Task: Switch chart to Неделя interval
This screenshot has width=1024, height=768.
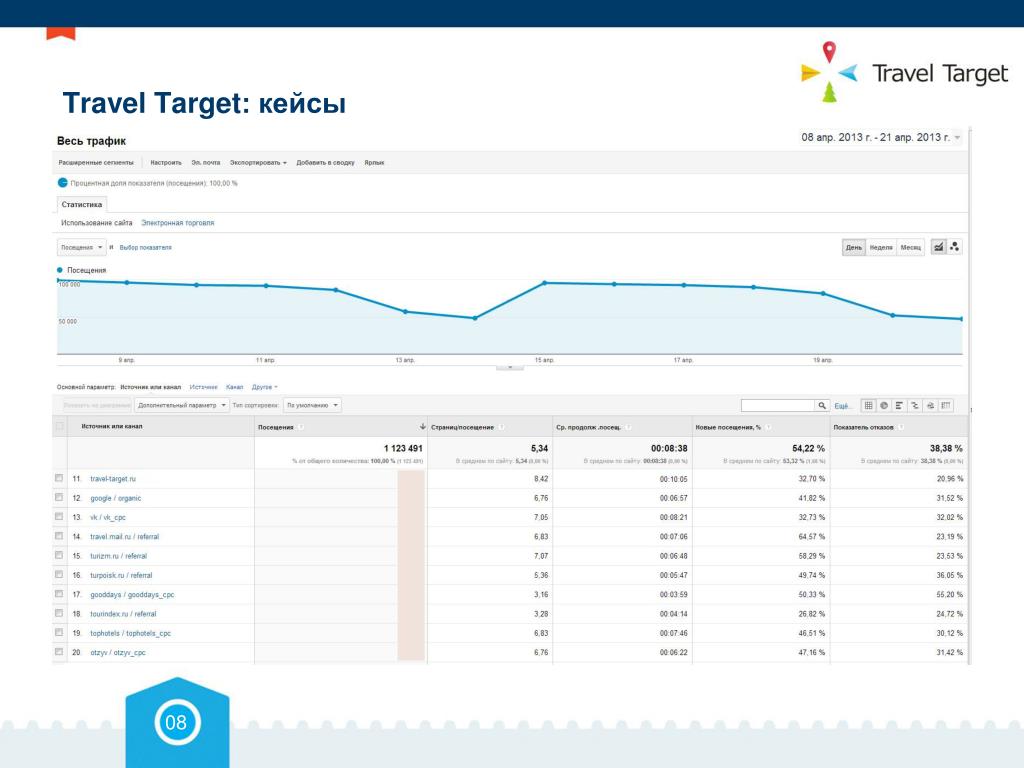Action: [x=881, y=248]
